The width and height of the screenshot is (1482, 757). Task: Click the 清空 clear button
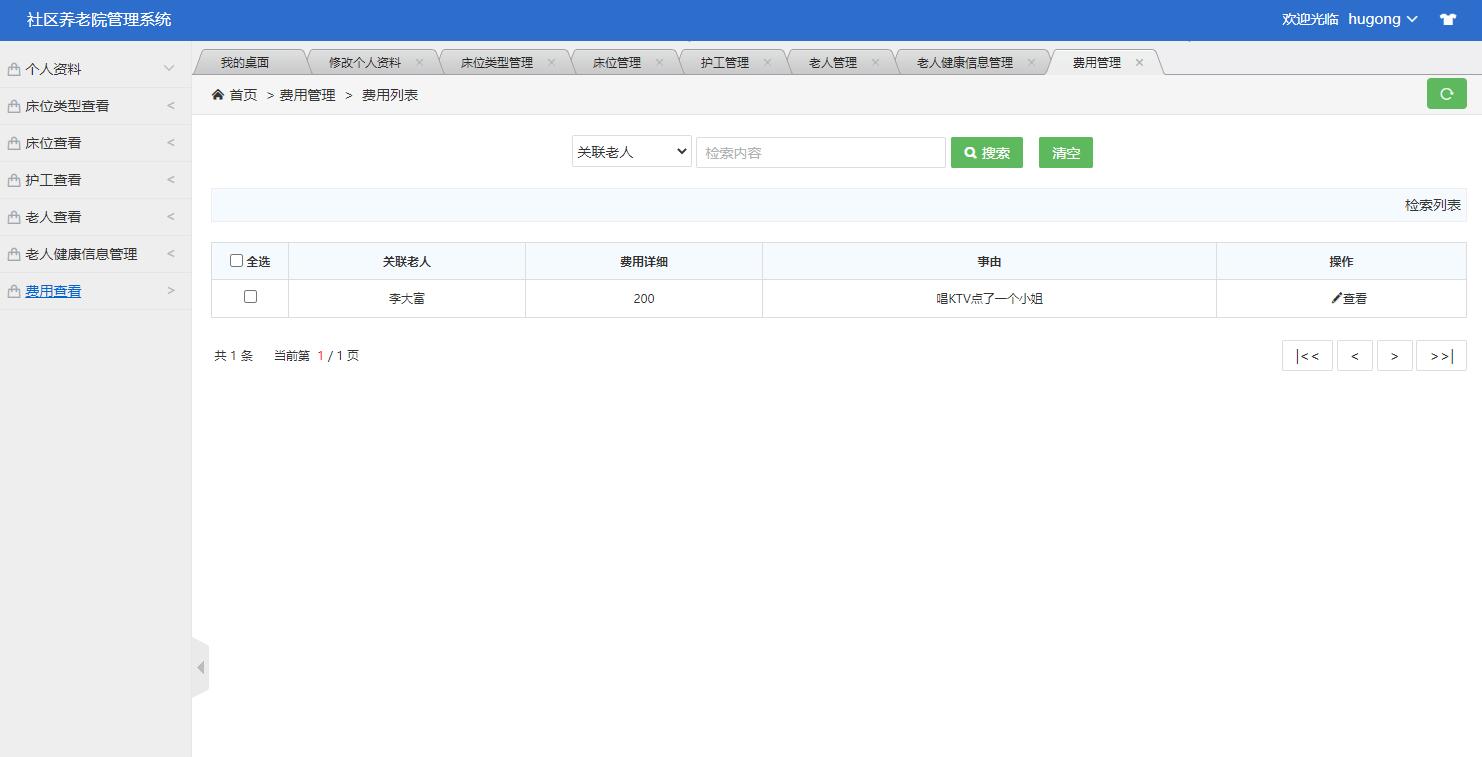pyautogui.click(x=1065, y=152)
